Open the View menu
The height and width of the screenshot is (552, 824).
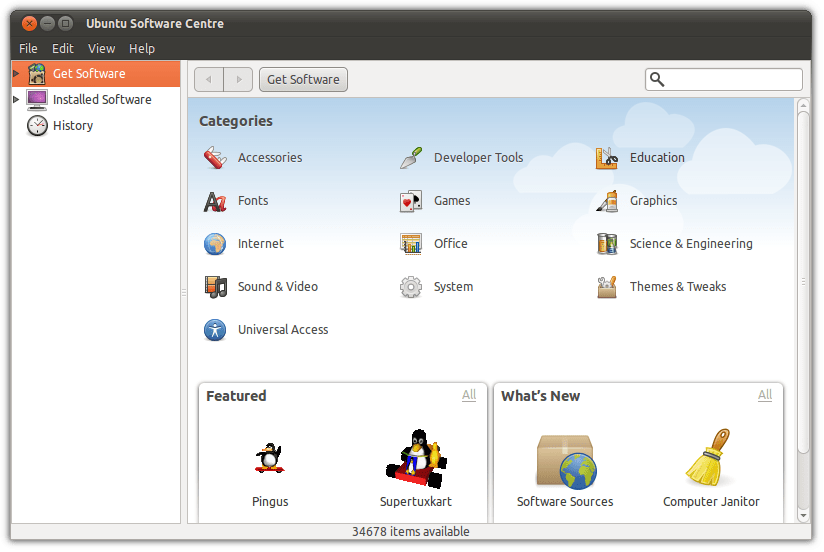[101, 48]
